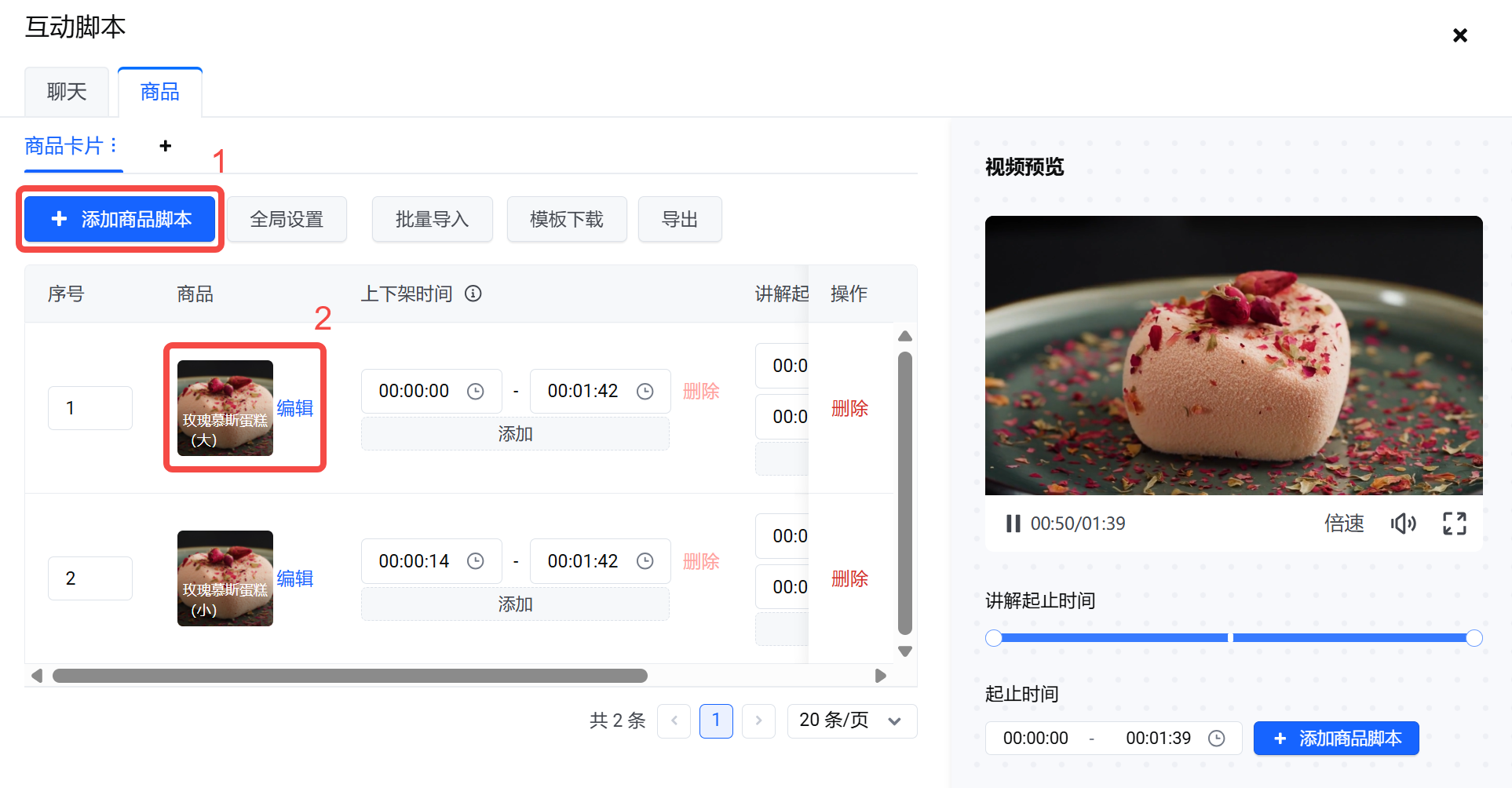Click the table vertical scrollbar thumb
This screenshot has height=788, width=1512.
tap(905, 493)
